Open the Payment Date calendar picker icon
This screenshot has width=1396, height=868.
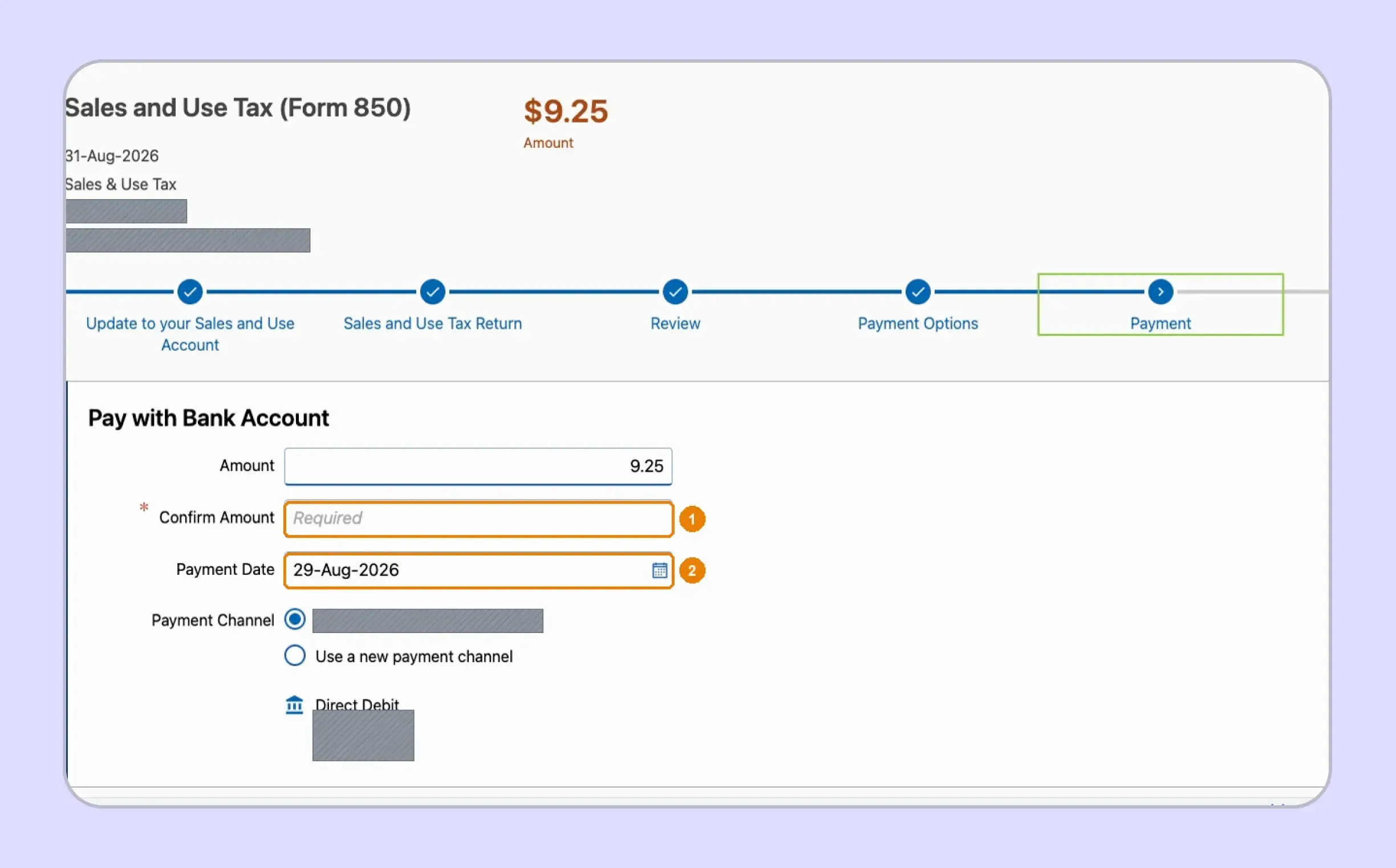pyautogui.click(x=660, y=570)
